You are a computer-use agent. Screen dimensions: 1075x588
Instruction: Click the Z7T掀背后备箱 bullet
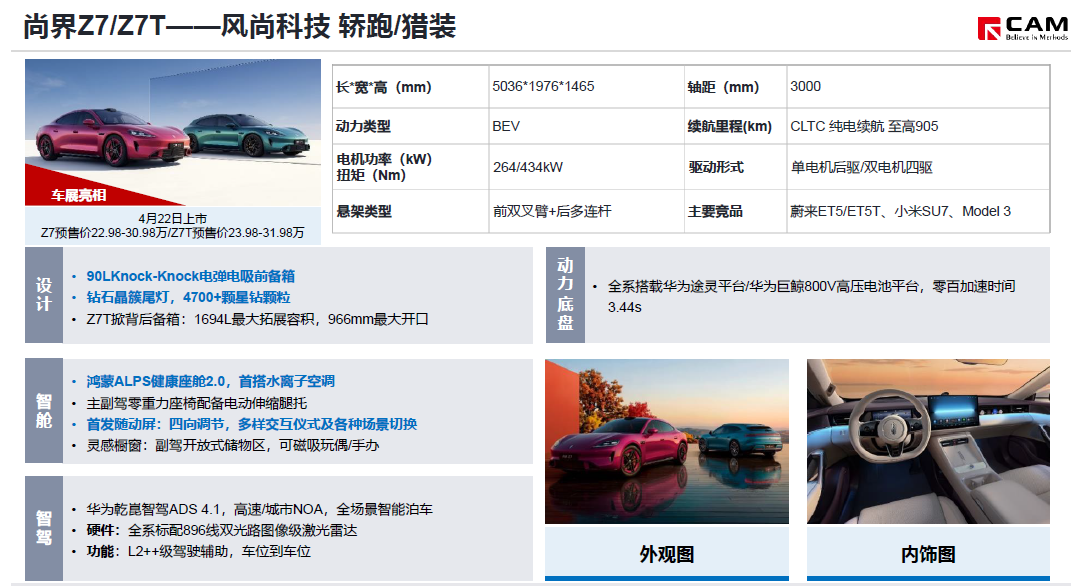tap(257, 319)
